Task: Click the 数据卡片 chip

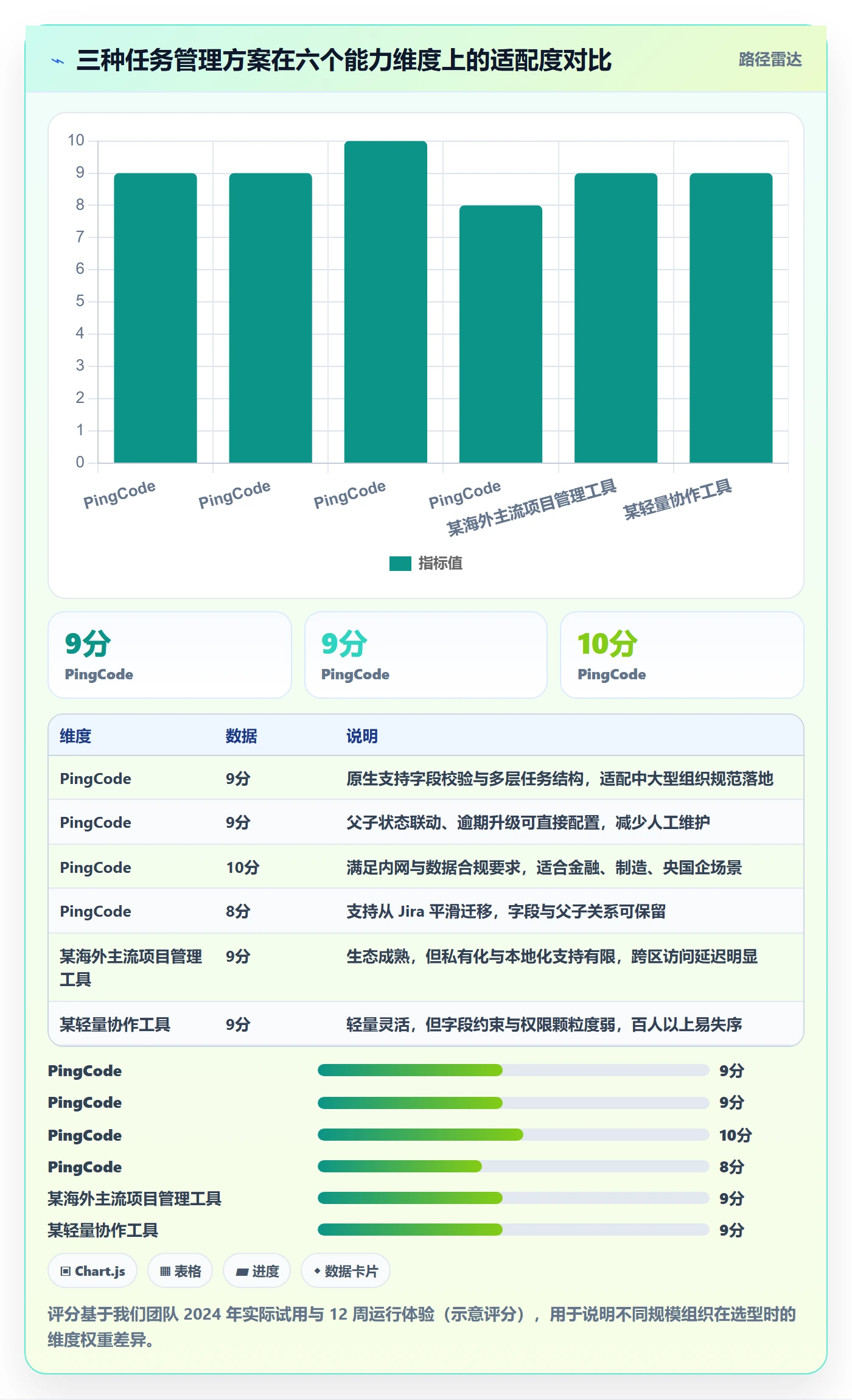Action: [x=346, y=1271]
